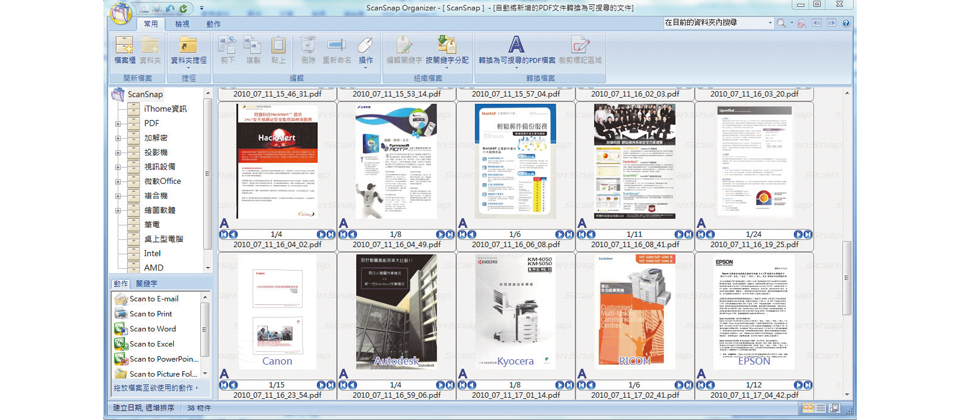Open the 操作 dropdown arrow
The image size is (960, 420).
coord(366,67)
